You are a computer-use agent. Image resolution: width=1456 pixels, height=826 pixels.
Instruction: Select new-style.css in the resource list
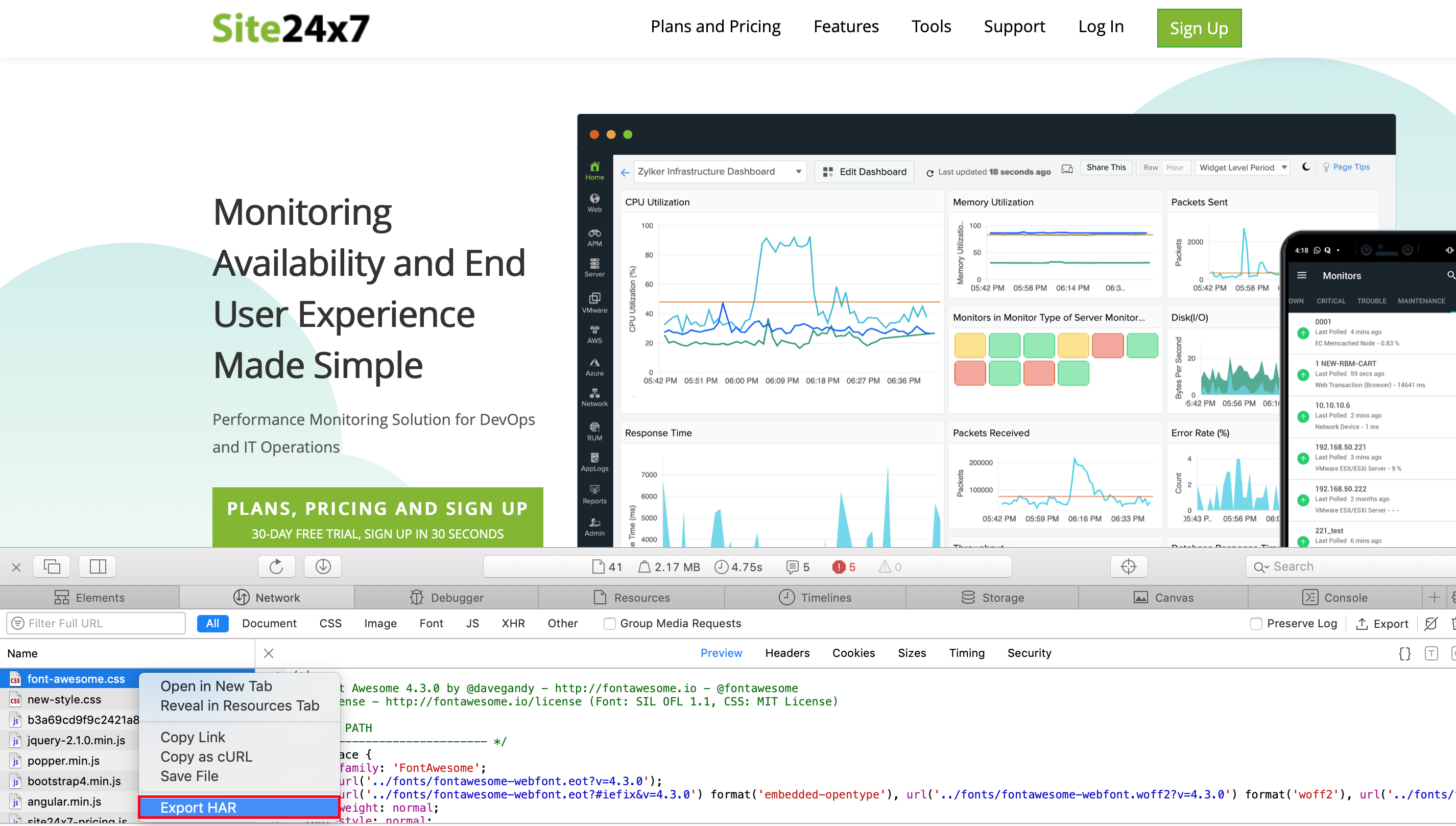point(64,699)
